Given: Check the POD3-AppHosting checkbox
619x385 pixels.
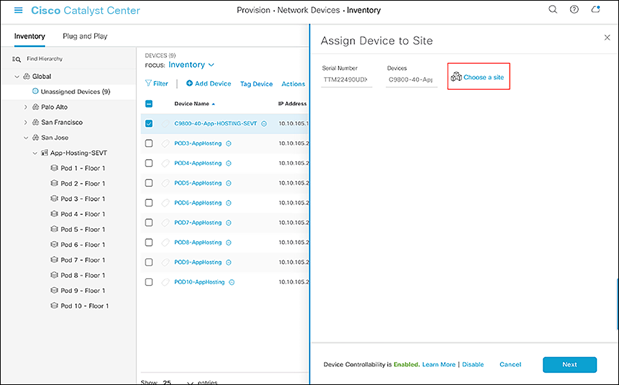Looking at the screenshot, I should point(149,143).
